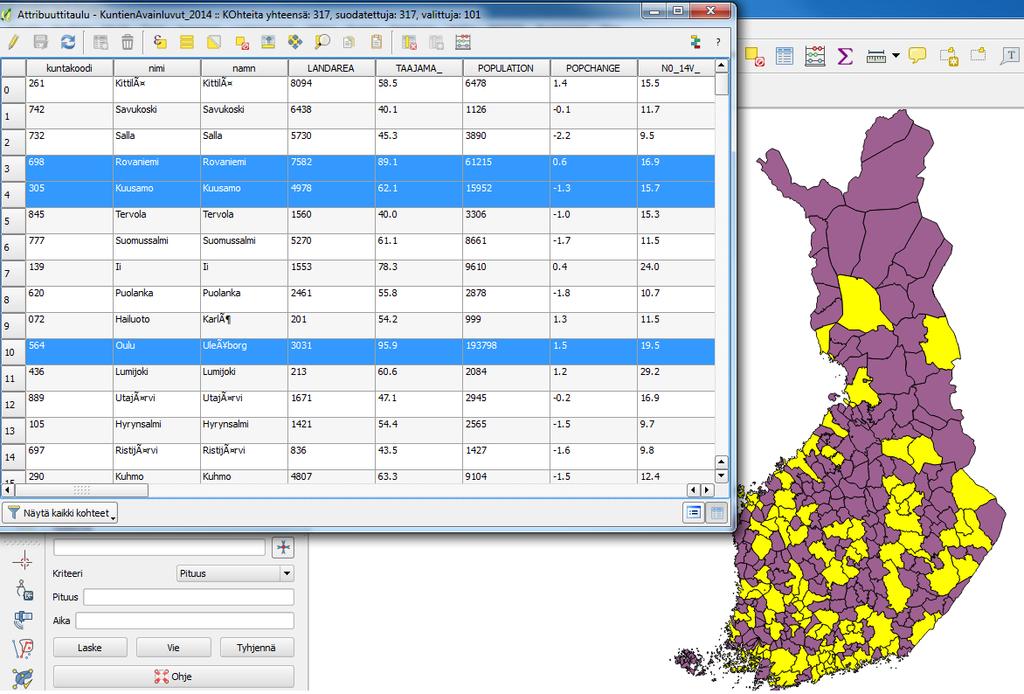1024x694 pixels.
Task: Move selected rows to the top
Action: pyautogui.click(x=268, y=42)
